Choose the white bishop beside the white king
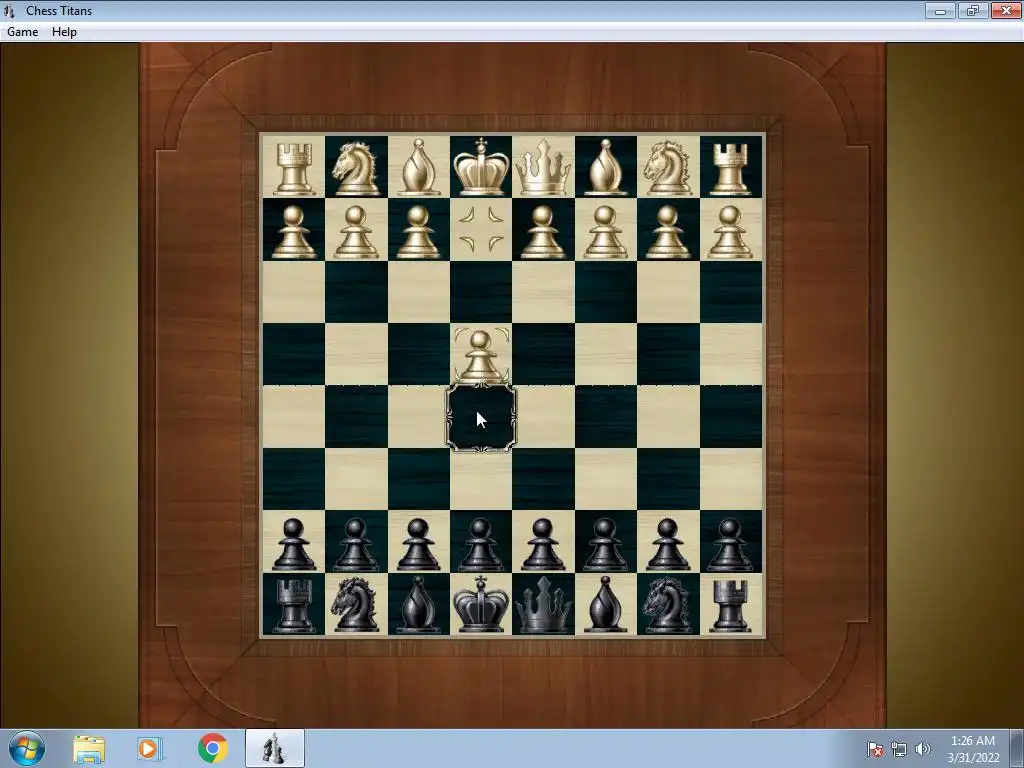The height and width of the screenshot is (768, 1024). pos(418,167)
